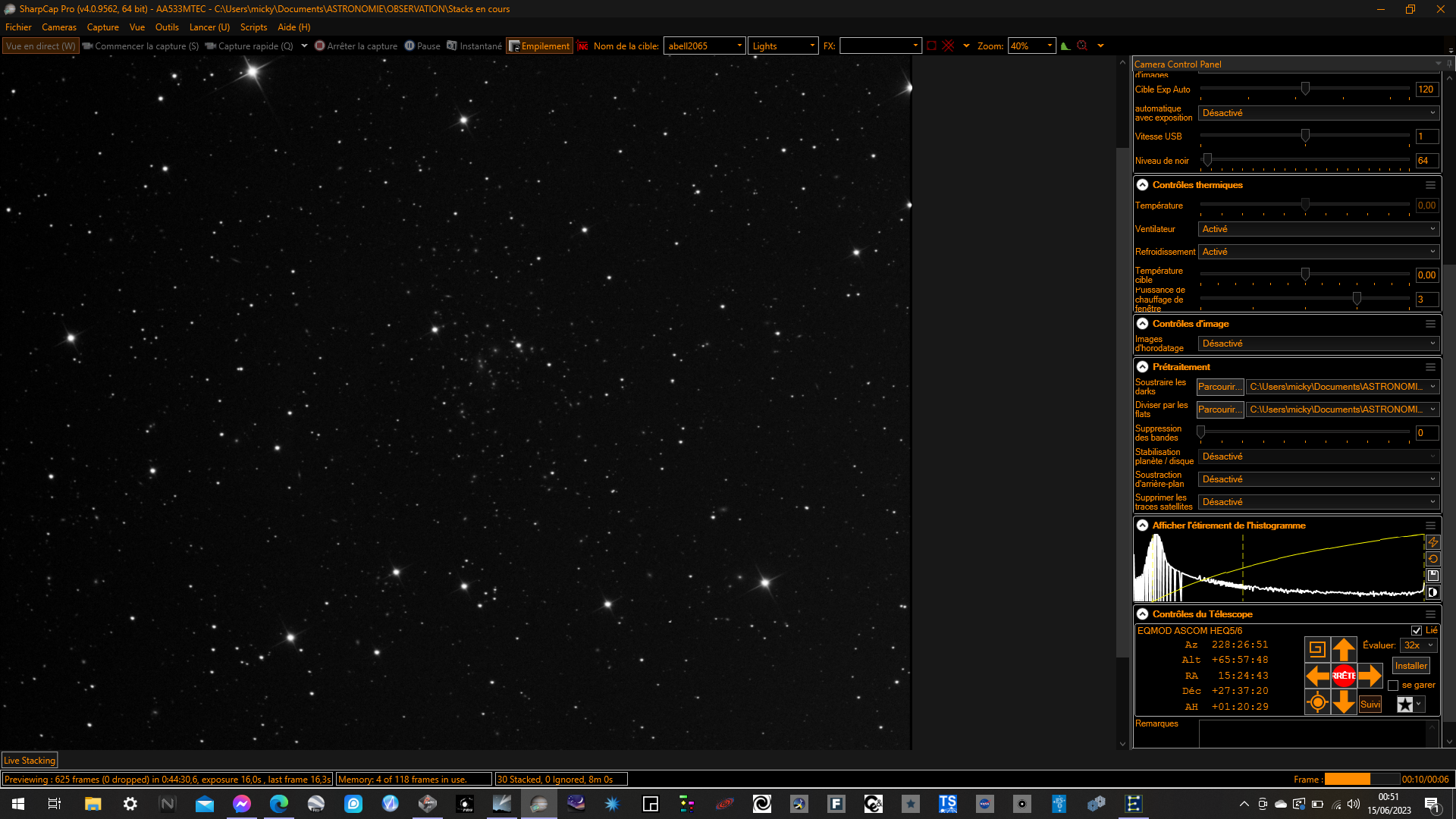Click the half-circle contrast icon beside the histogram

tap(1432, 592)
